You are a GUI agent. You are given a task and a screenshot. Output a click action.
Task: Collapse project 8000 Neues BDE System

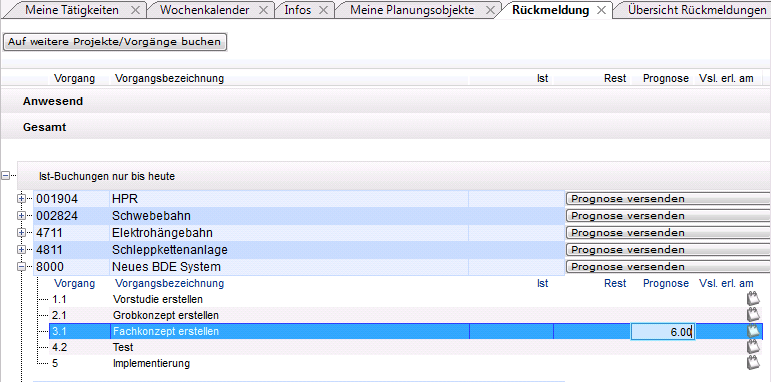tap(21, 266)
